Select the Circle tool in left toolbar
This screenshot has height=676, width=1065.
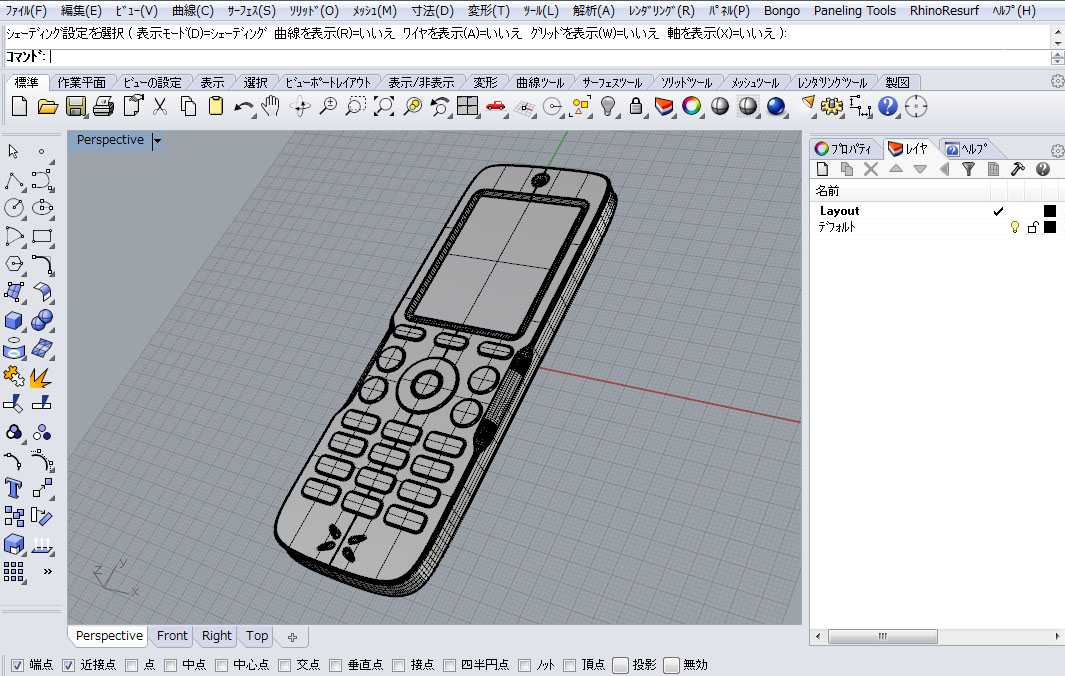tap(14, 208)
